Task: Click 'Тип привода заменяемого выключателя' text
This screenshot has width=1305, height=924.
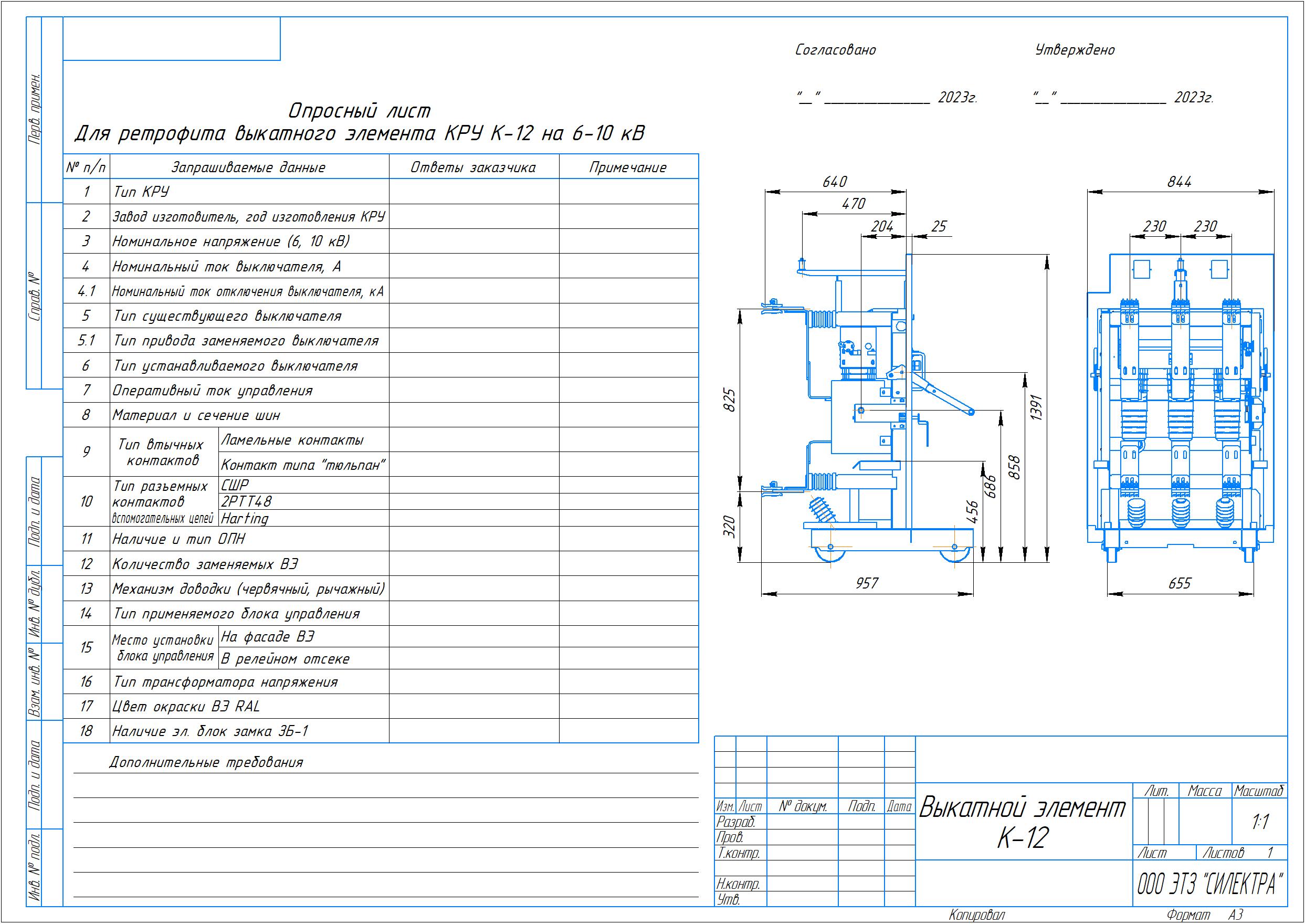Action: (x=246, y=341)
